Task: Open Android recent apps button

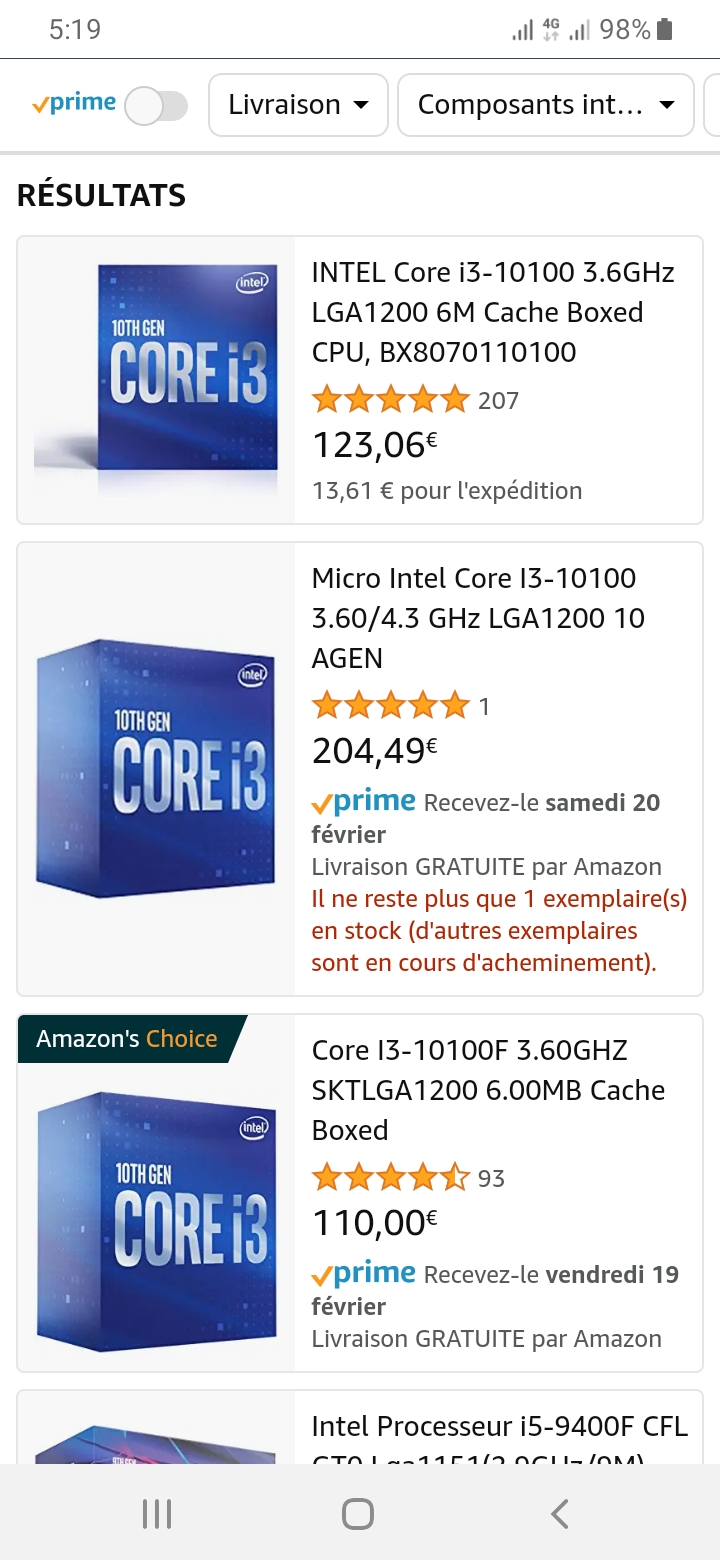Action: coord(157,1514)
